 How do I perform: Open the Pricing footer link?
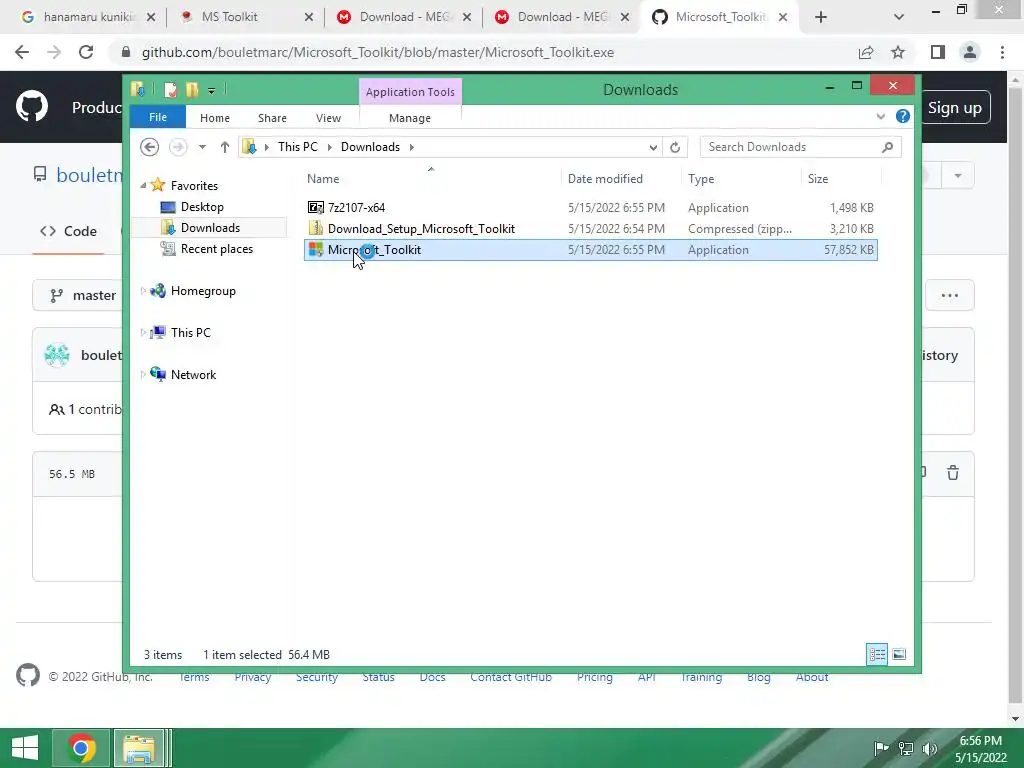(x=594, y=677)
